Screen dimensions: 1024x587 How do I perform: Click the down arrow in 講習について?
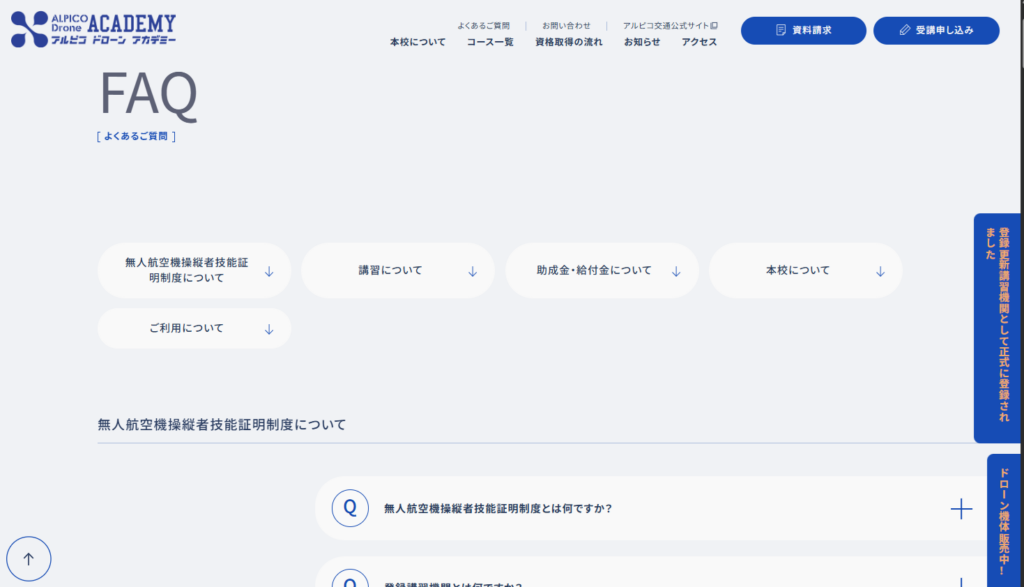(472, 271)
